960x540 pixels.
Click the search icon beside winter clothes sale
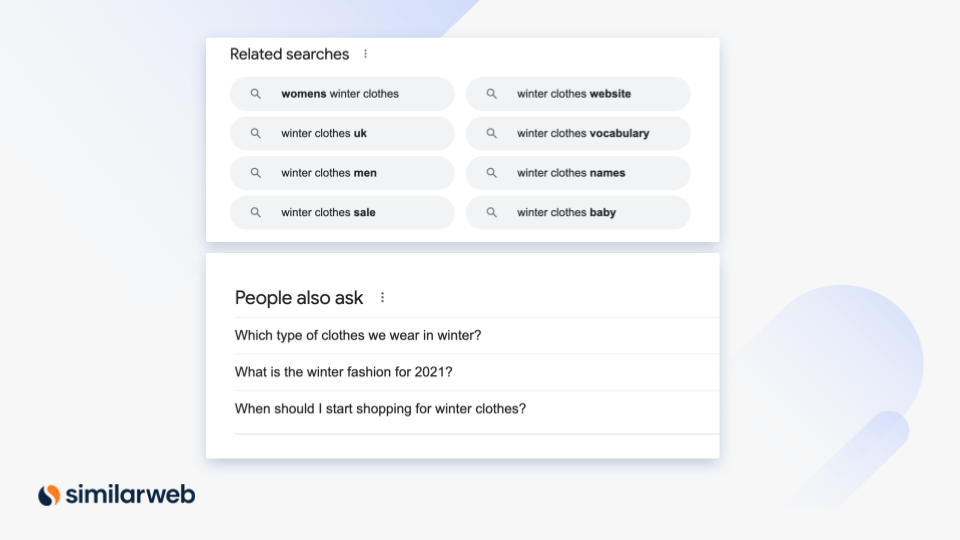coord(255,212)
